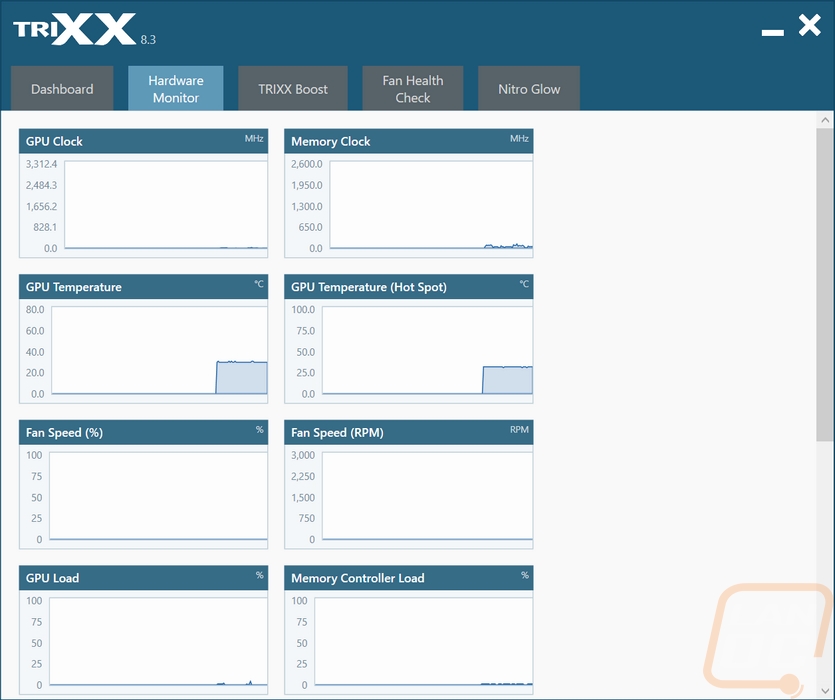The height and width of the screenshot is (700, 835).
Task: Click the Memory Controller Load graph area
Action: [x=423, y=641]
